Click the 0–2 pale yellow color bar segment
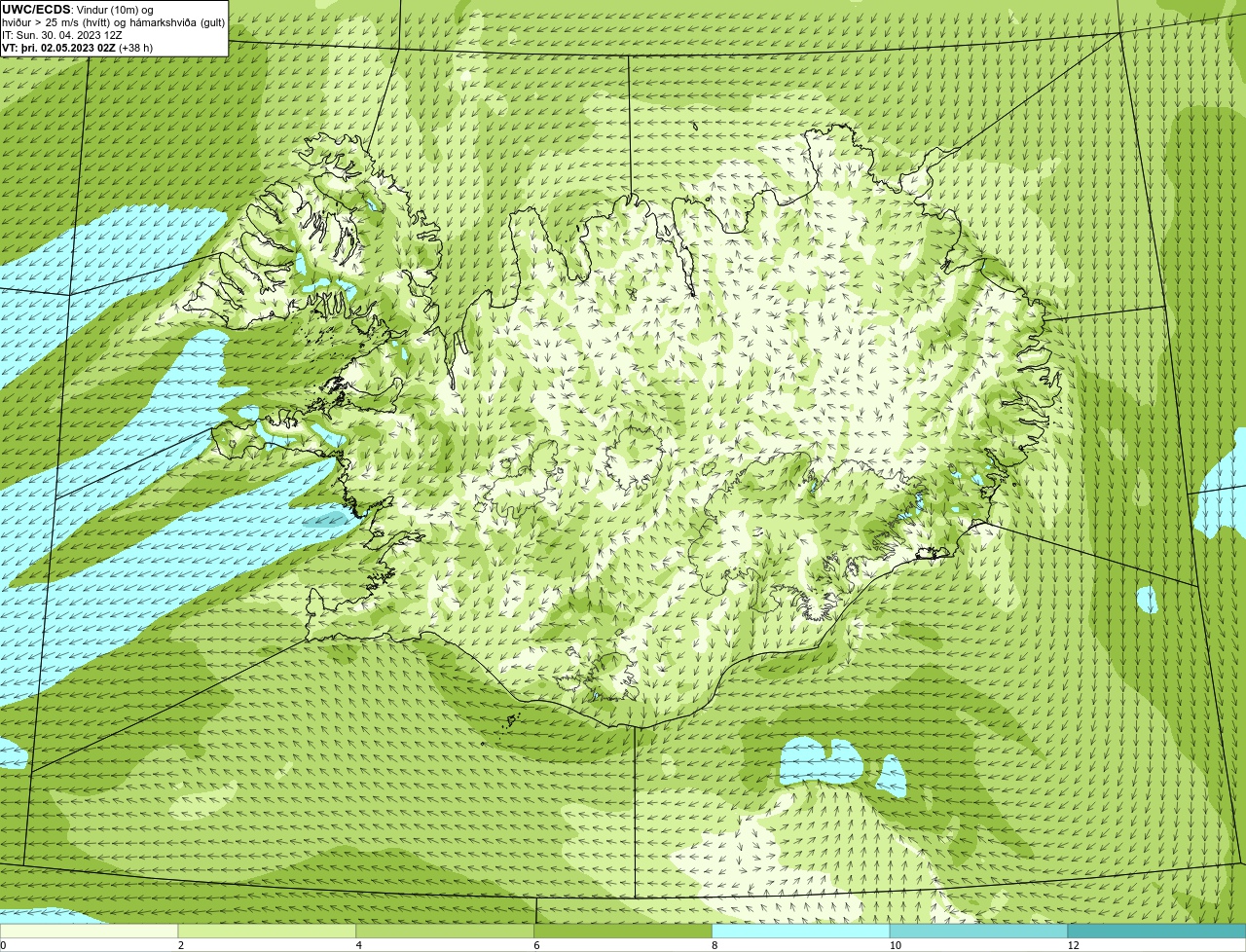The image size is (1246, 952). click(90, 931)
